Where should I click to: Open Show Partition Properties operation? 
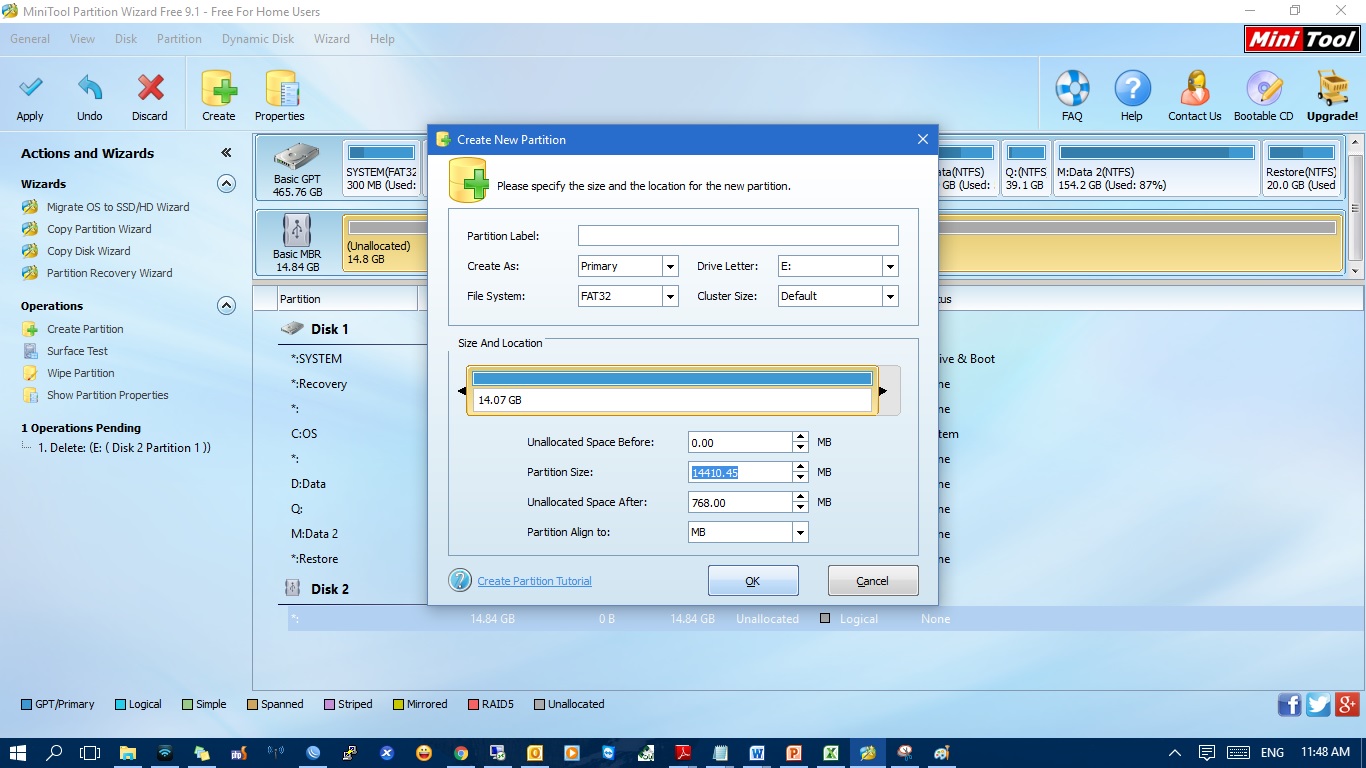tap(107, 395)
